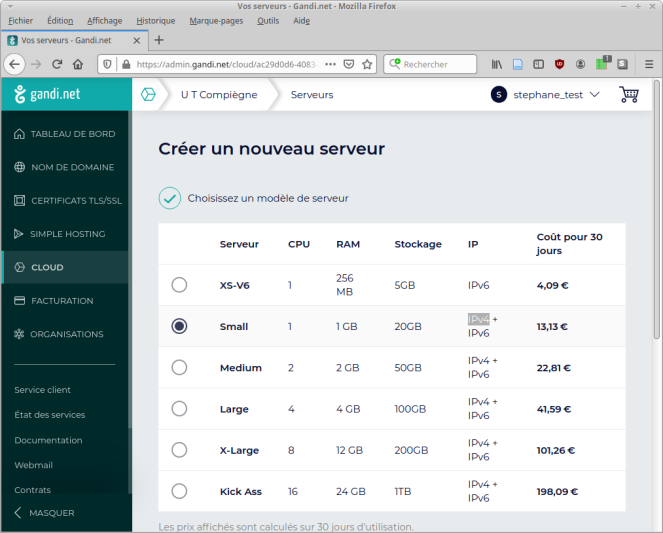The height and width of the screenshot is (533, 663).
Task: Open a new browser tab
Action: (x=159, y=40)
